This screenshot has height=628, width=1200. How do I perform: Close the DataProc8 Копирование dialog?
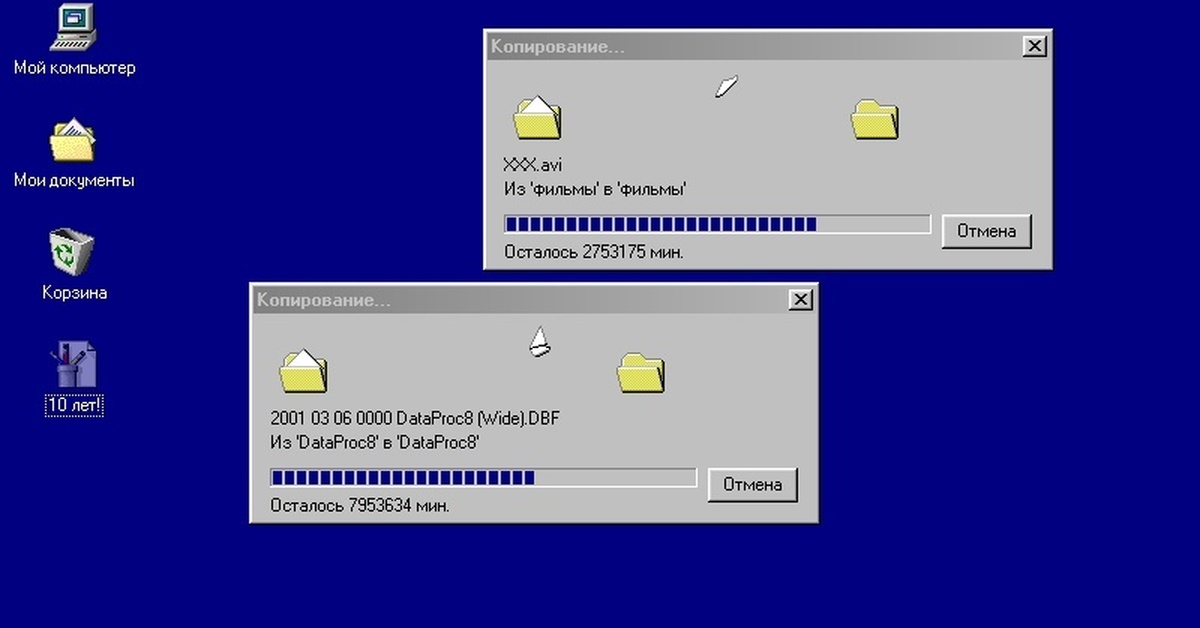(801, 300)
